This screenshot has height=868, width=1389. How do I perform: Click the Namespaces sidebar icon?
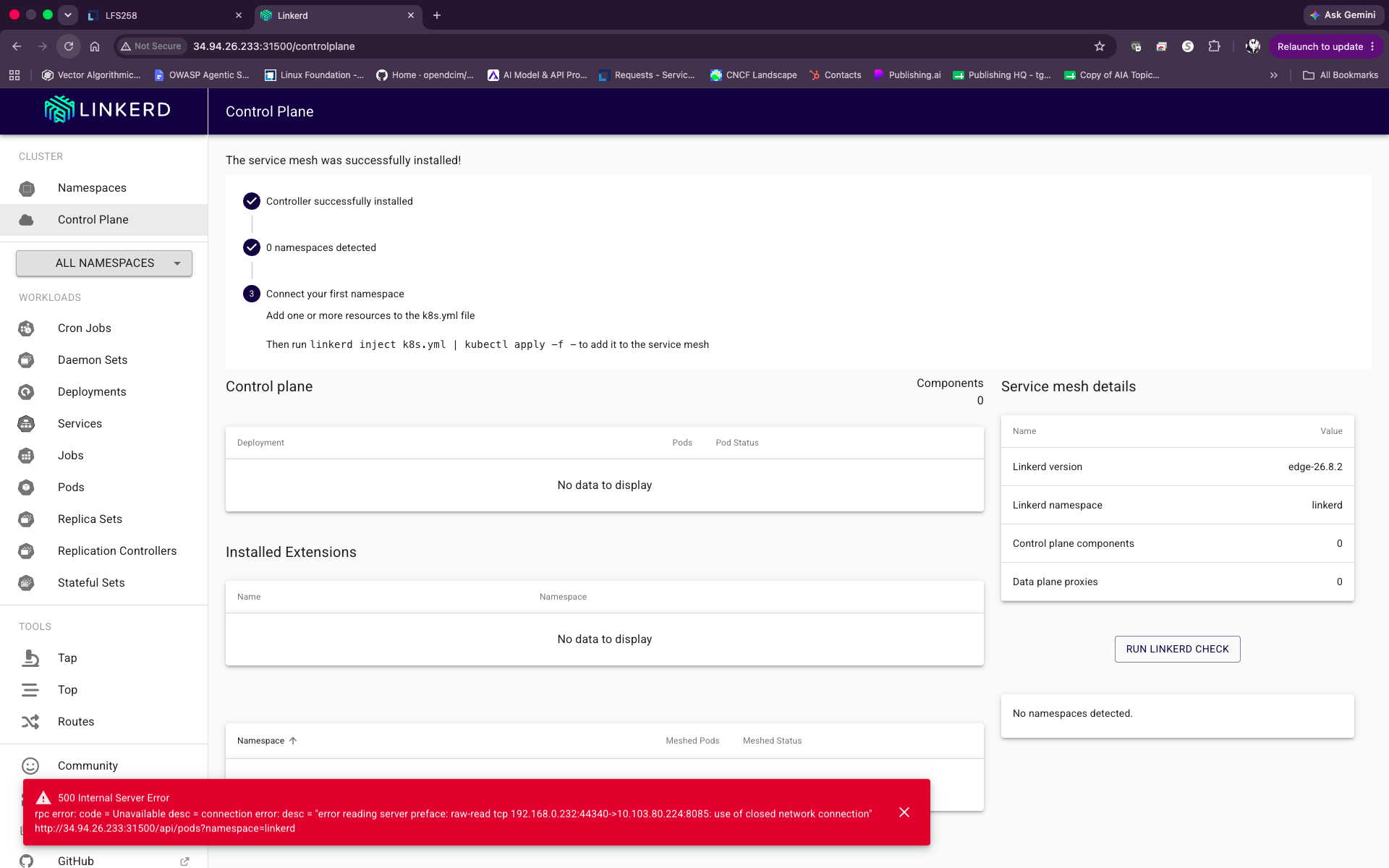click(x=27, y=188)
